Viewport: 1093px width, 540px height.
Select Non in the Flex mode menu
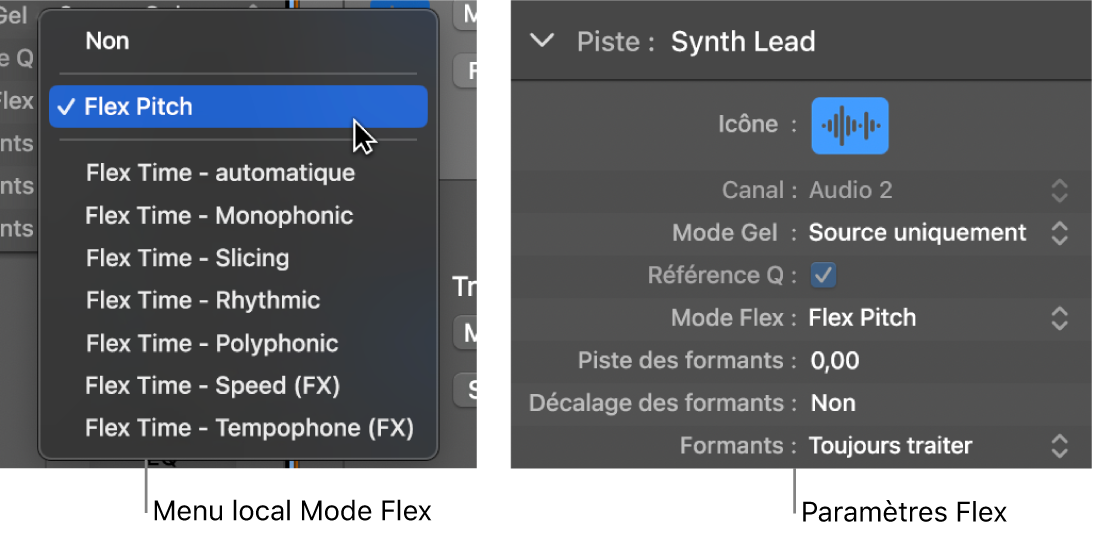pos(107,41)
